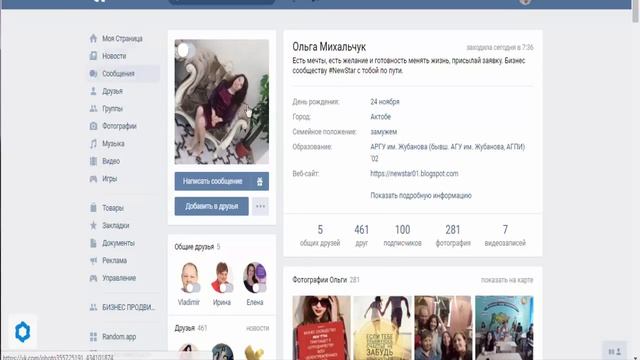Click the 5 общих друзей counter

point(320,235)
